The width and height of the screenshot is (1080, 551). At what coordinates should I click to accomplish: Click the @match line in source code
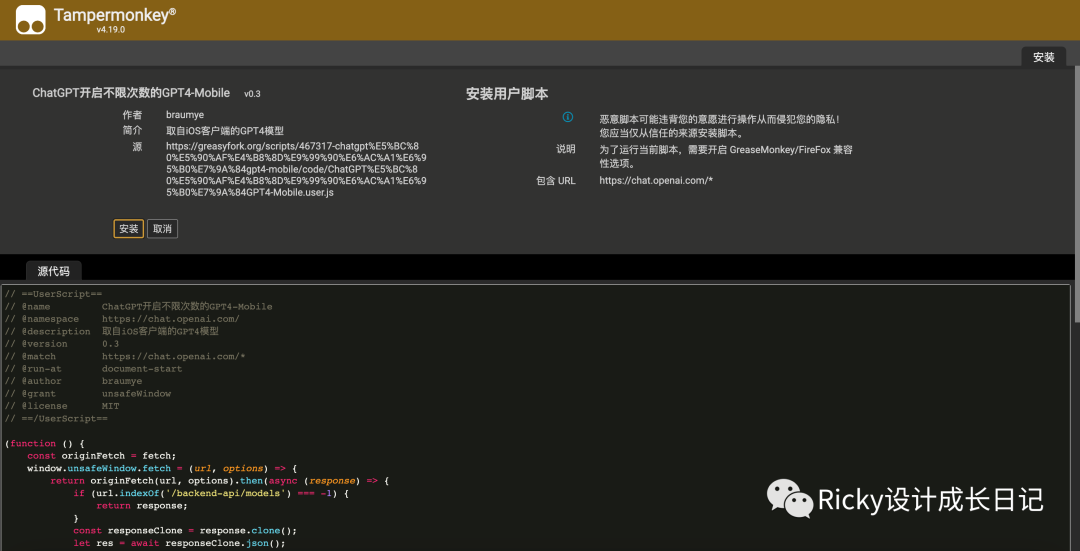pos(125,356)
